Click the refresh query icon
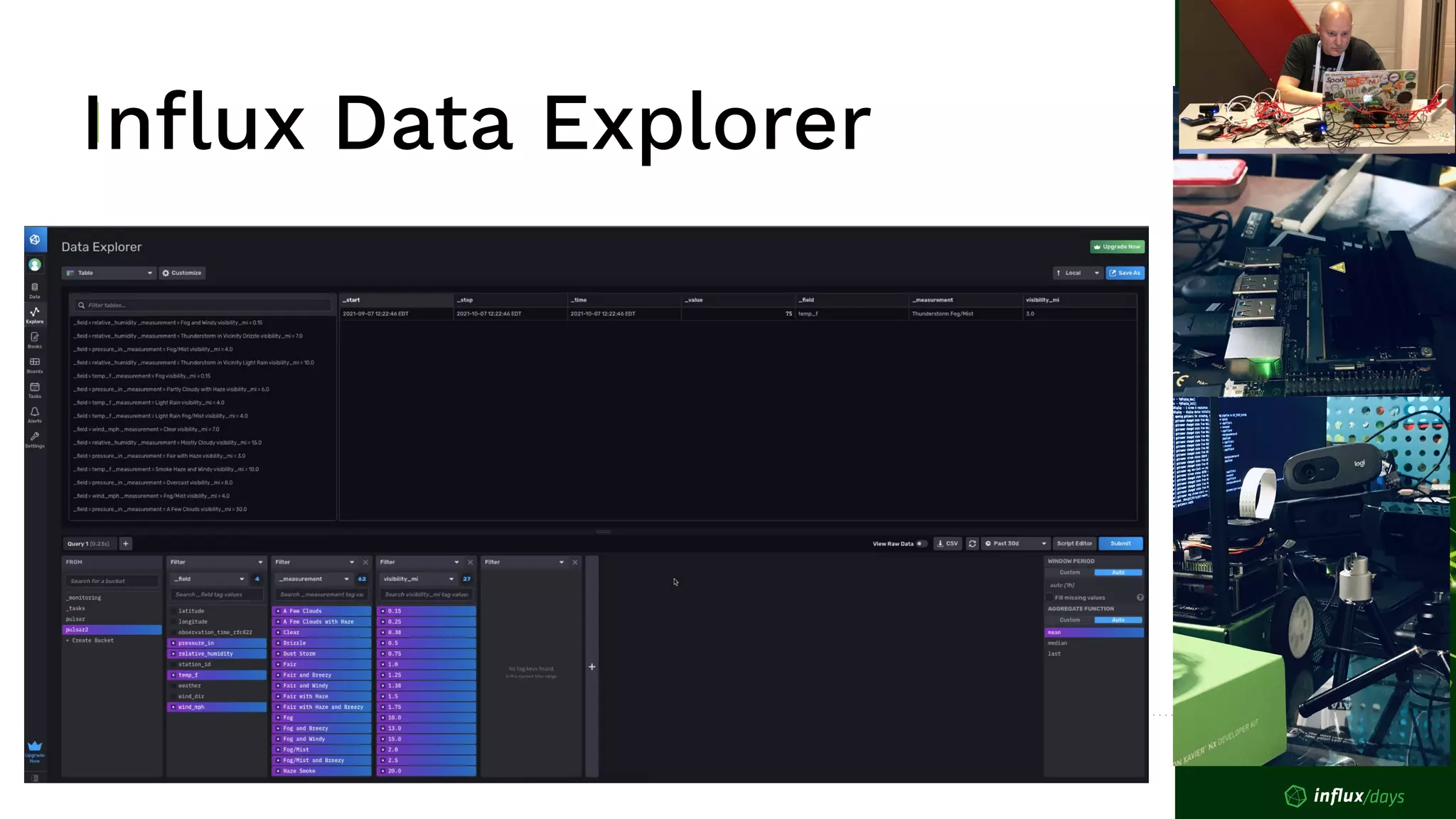Viewport: 1456px width, 819px height. [x=972, y=544]
